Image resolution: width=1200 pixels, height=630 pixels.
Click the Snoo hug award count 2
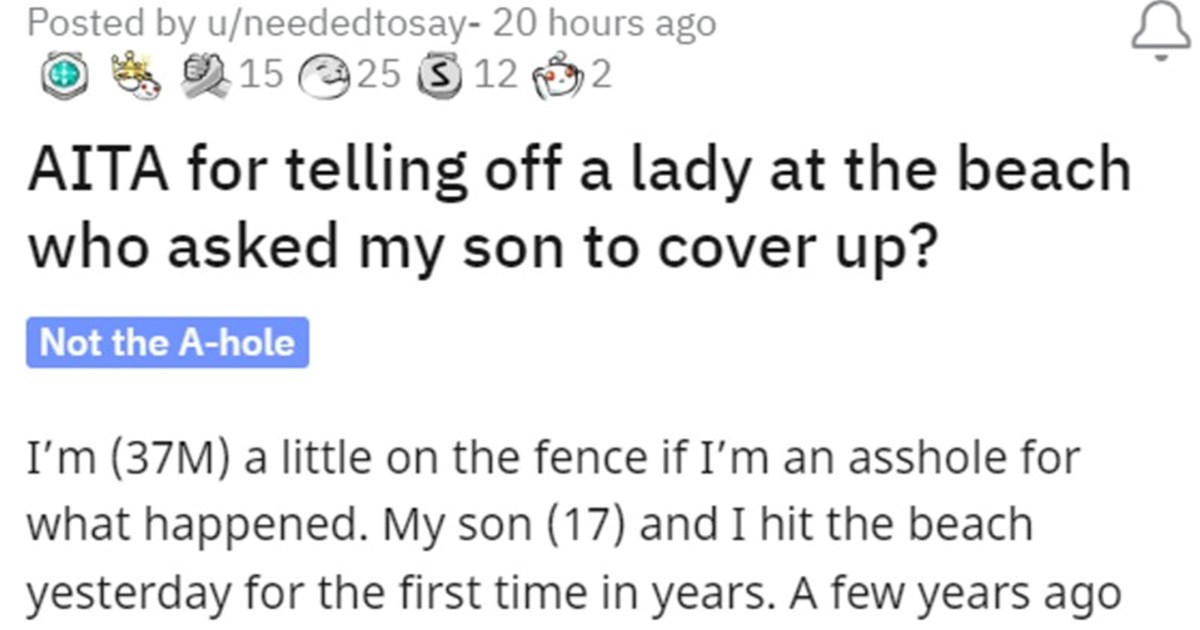[602, 77]
